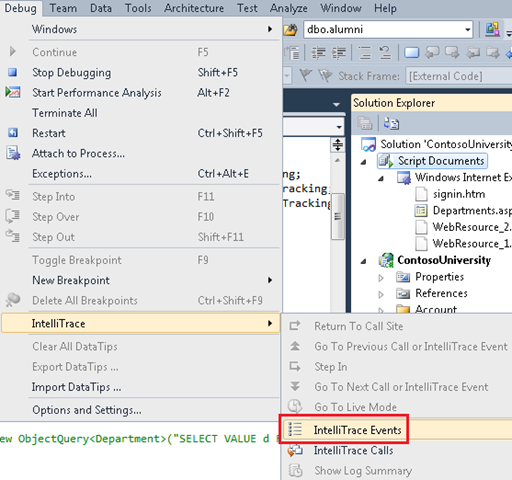Click the Stack Frame External Code field
The width and height of the screenshot is (512, 480).
[458, 76]
